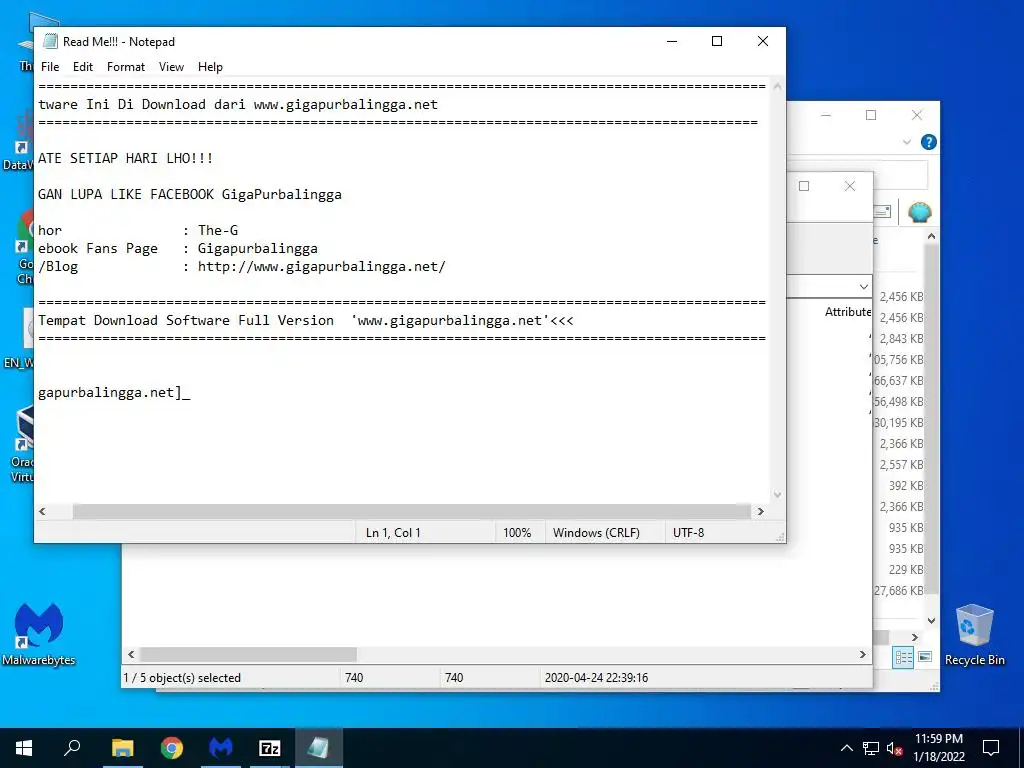Click Notepad horizontal scrollbar left arrow
The image size is (1024, 768).
(x=42, y=511)
